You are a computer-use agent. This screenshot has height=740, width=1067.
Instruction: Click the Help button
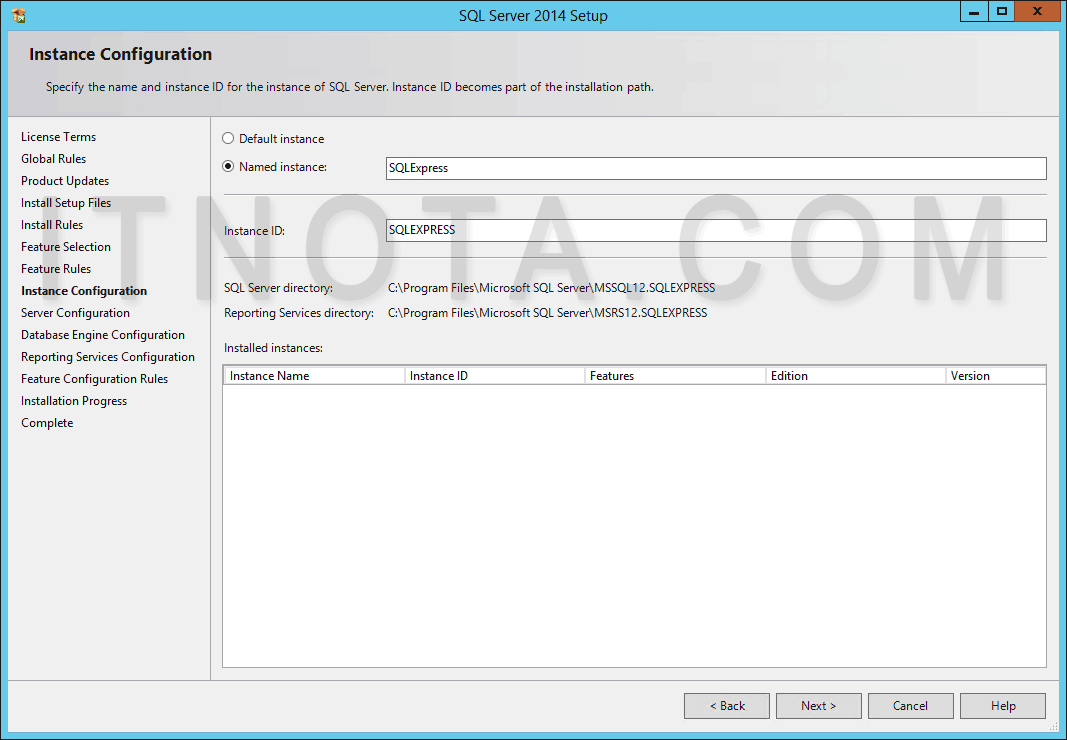click(x=1002, y=705)
